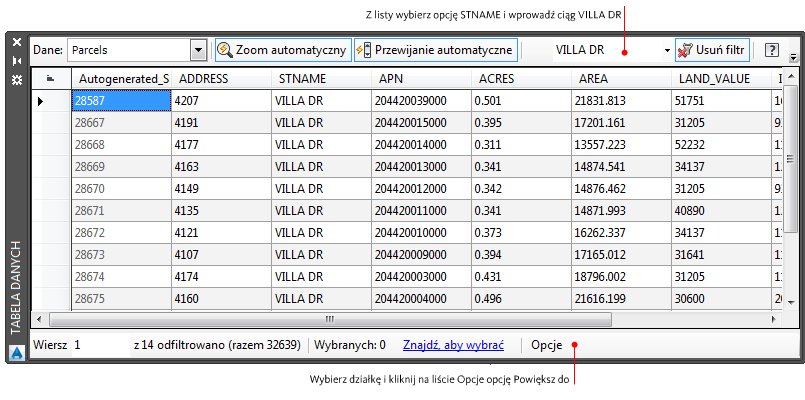This screenshot has width=805, height=400.
Task: Click APN cell 204420010000
Action: pyautogui.click(x=421, y=233)
